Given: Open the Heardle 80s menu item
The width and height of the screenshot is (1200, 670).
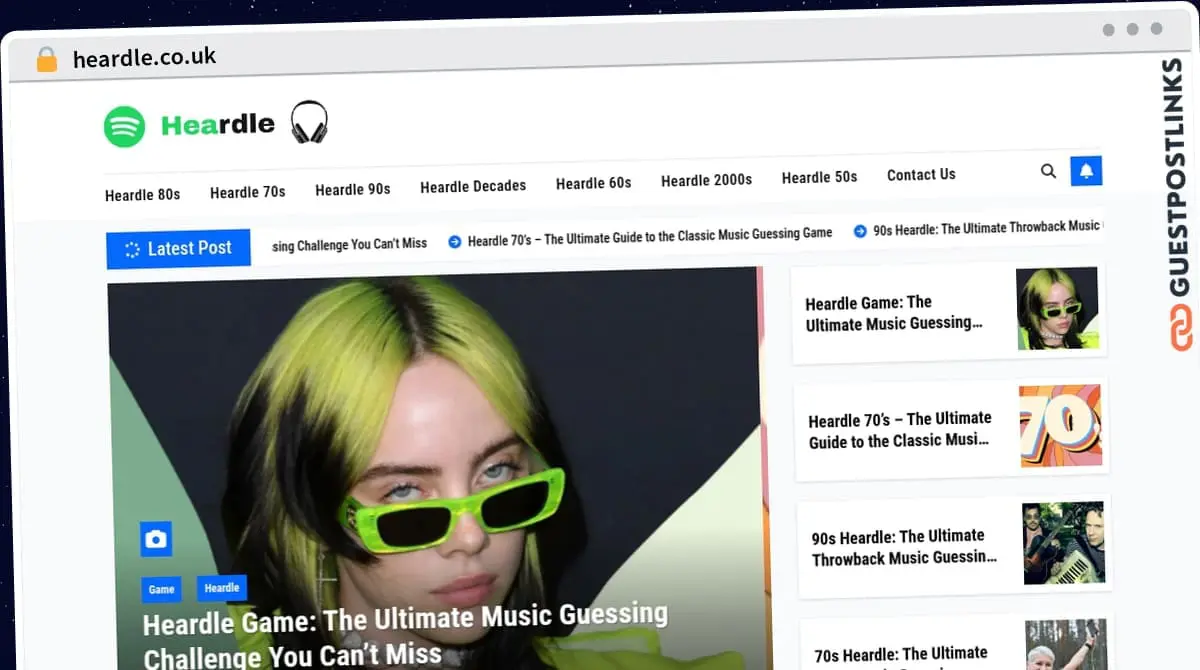Looking at the screenshot, I should 143,195.
